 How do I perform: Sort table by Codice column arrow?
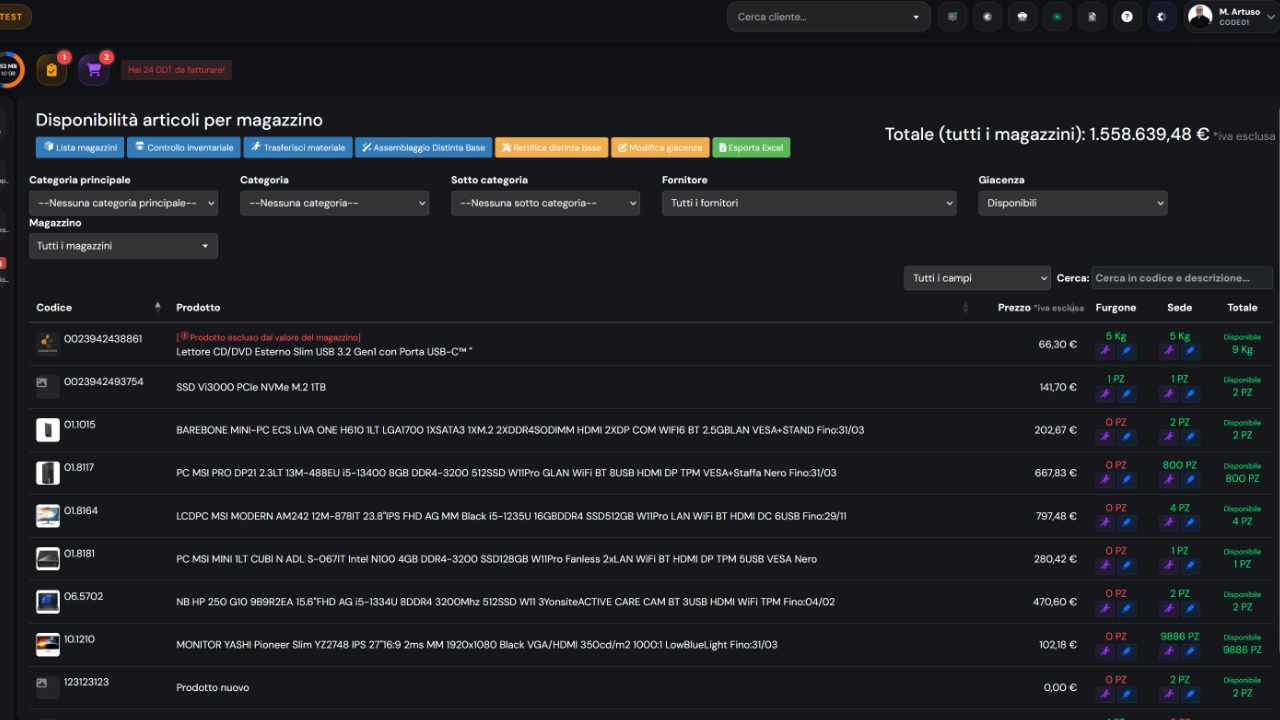point(157,307)
